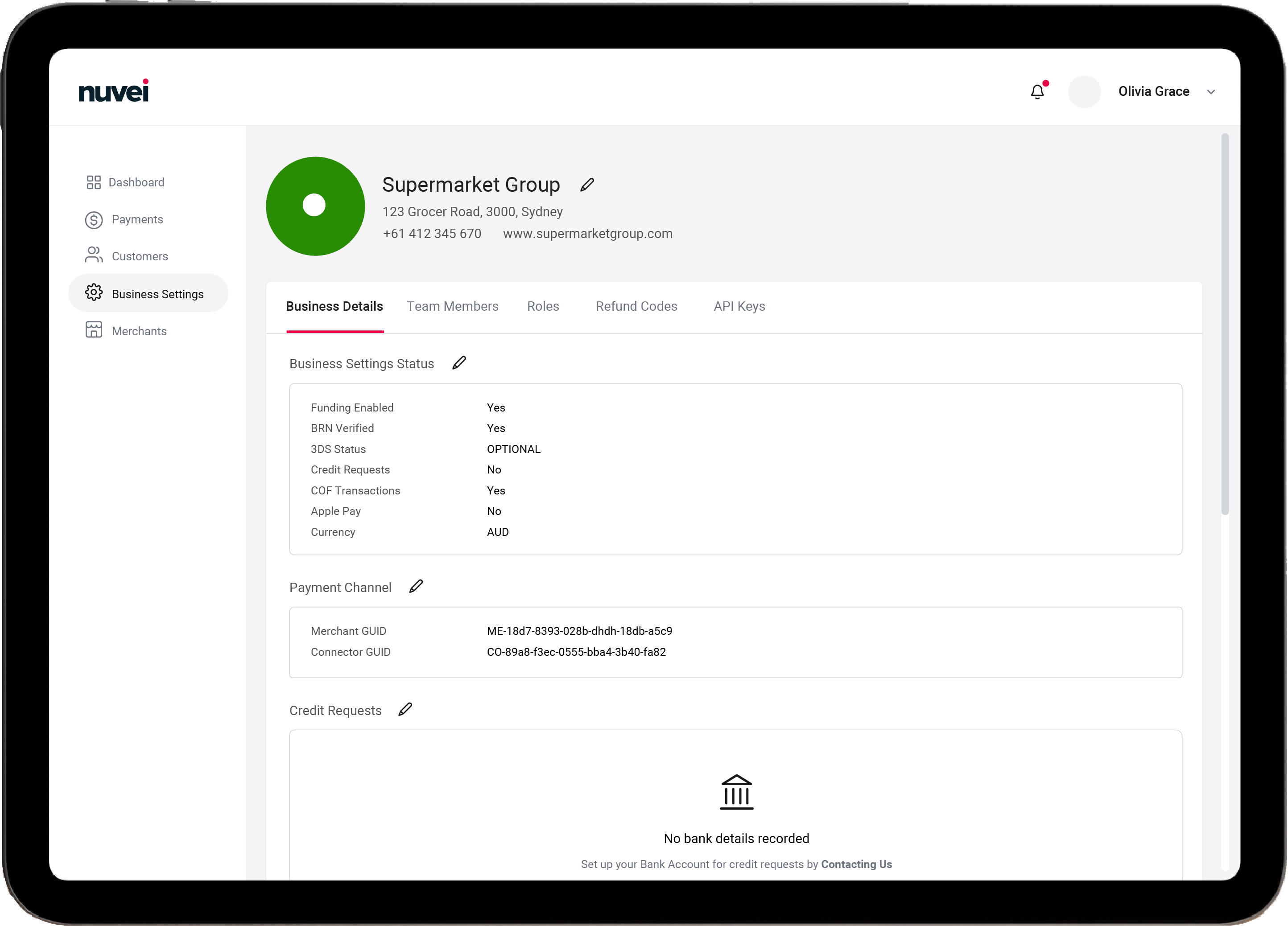1288x926 pixels.
Task: Click Olivia Grace's profile avatar
Action: click(x=1084, y=91)
